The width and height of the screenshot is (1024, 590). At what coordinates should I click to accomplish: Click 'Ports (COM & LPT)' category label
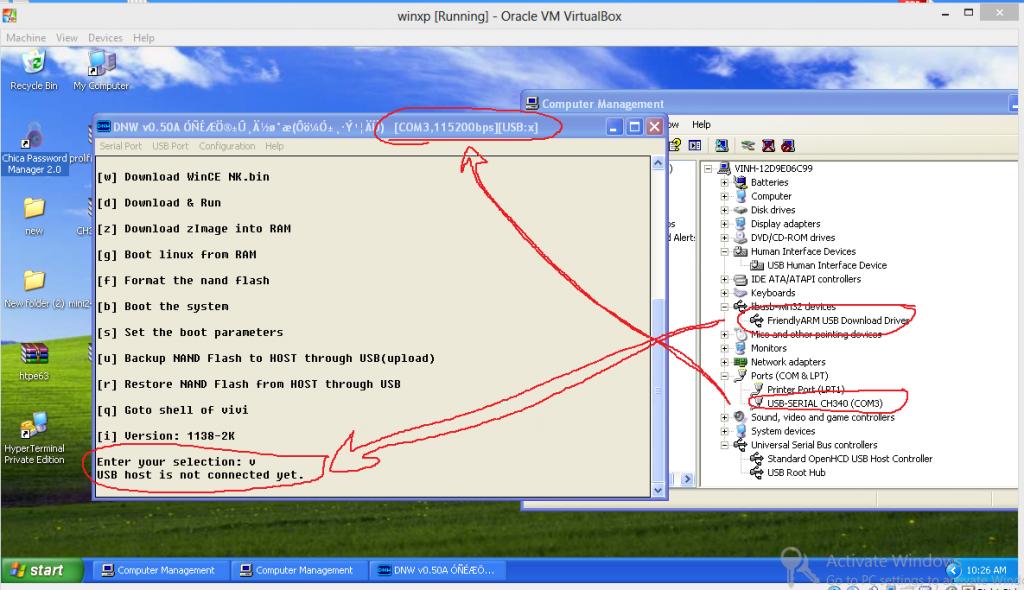pyautogui.click(x=790, y=376)
